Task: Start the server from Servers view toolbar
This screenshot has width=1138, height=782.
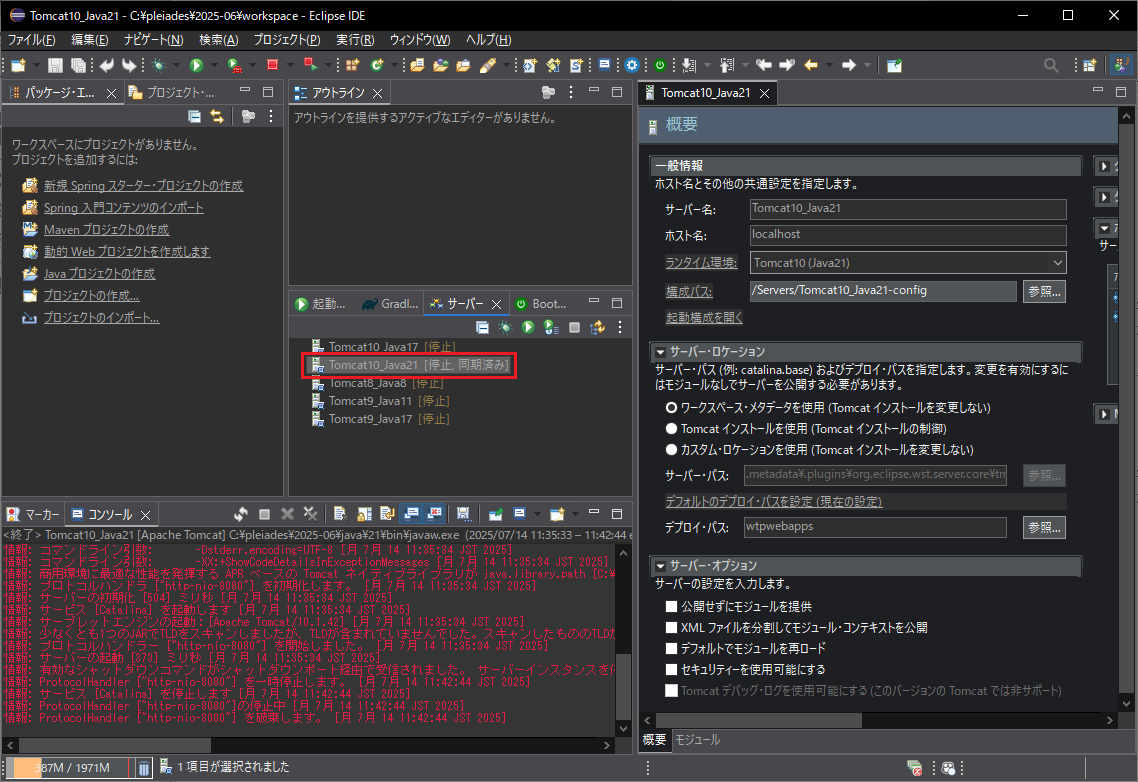Action: 527,327
